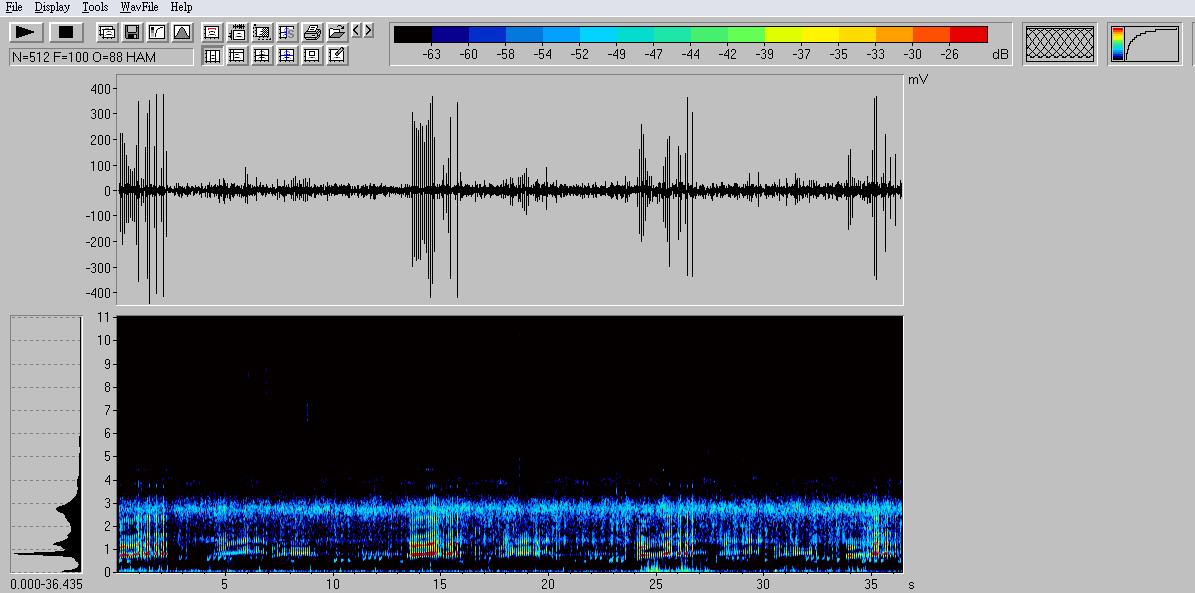The height and width of the screenshot is (593, 1195).
Task: Click the red end of dB color scale
Action: pos(968,35)
